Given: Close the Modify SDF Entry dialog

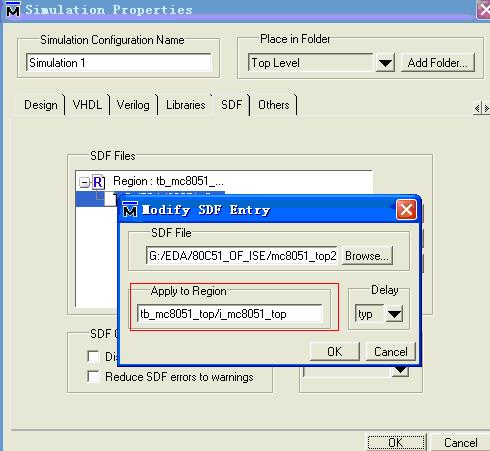Looking at the screenshot, I should click(x=406, y=210).
